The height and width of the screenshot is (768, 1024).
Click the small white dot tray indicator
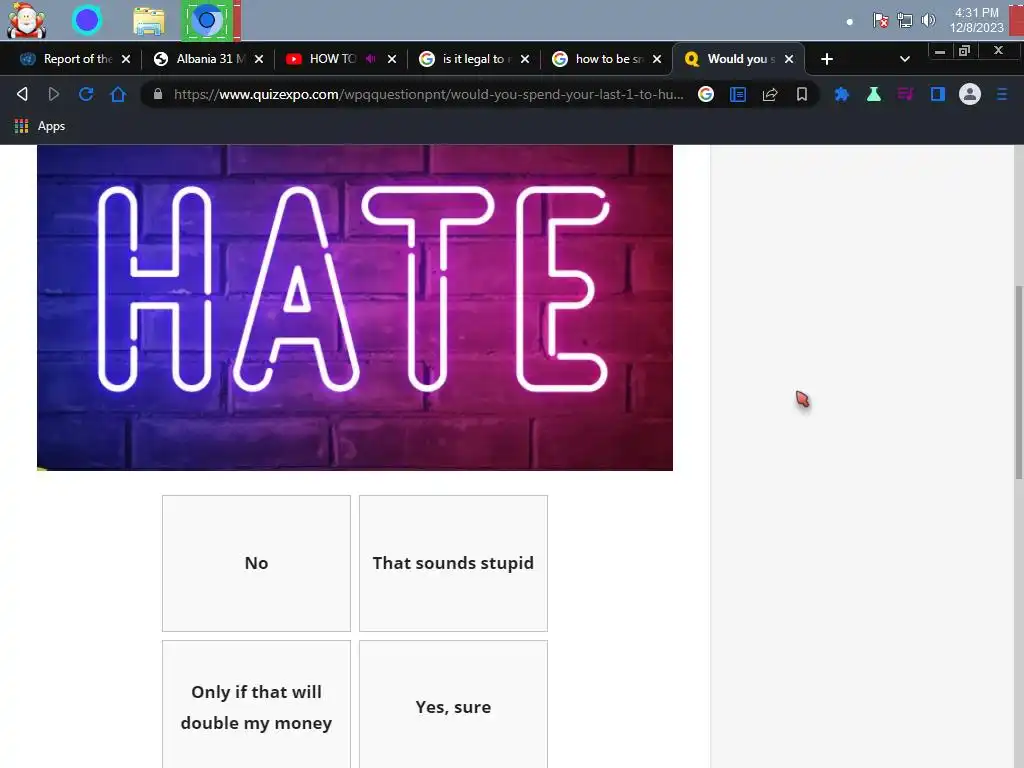pos(850,22)
